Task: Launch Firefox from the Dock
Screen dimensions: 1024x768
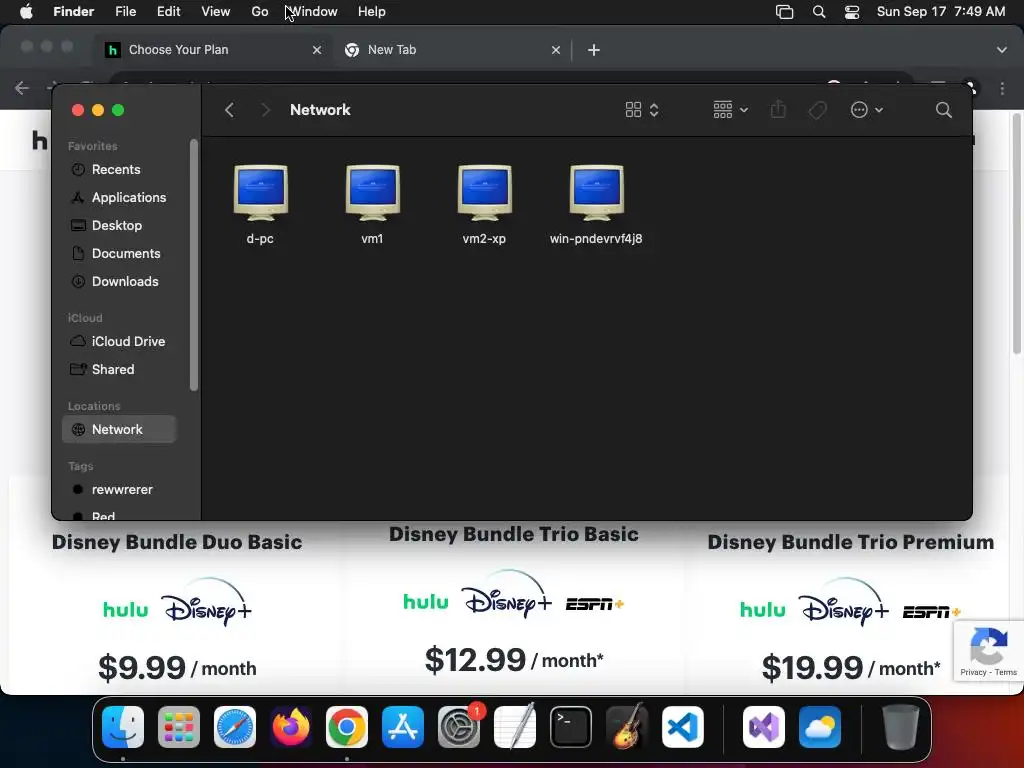Action: click(x=291, y=727)
